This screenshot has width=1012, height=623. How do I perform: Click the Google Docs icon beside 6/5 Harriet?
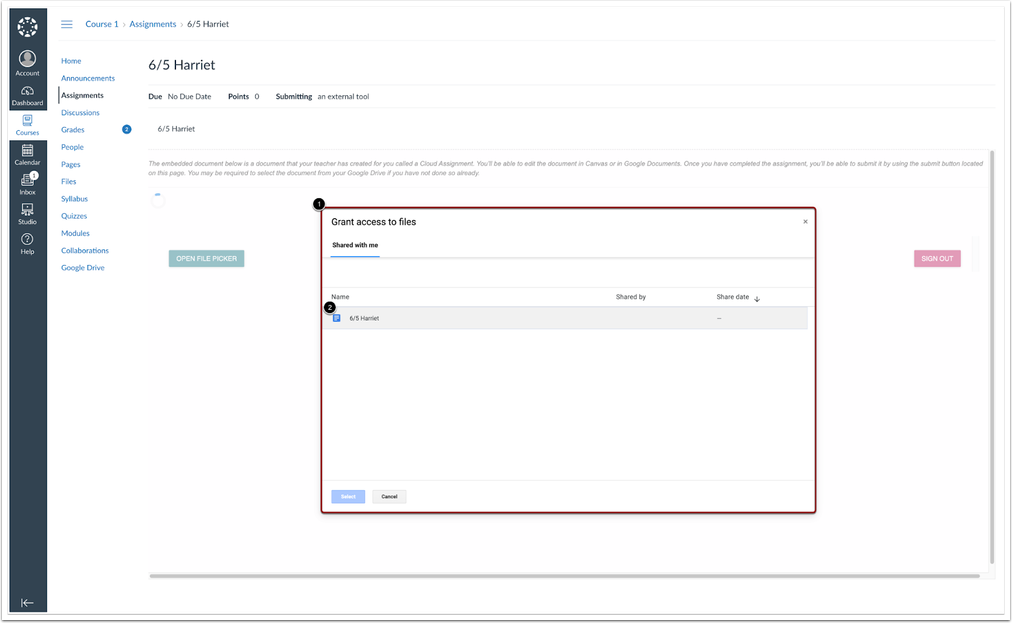tap(338, 317)
